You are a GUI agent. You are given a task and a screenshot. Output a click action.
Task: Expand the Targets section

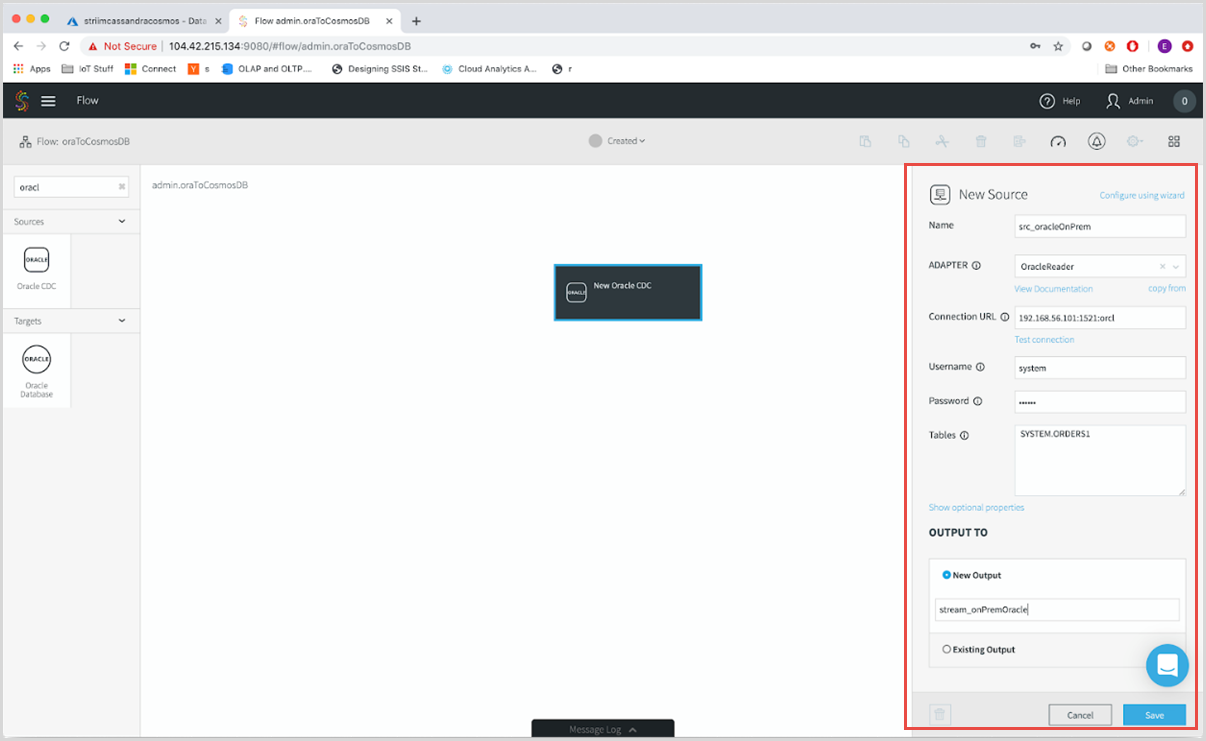pos(122,321)
